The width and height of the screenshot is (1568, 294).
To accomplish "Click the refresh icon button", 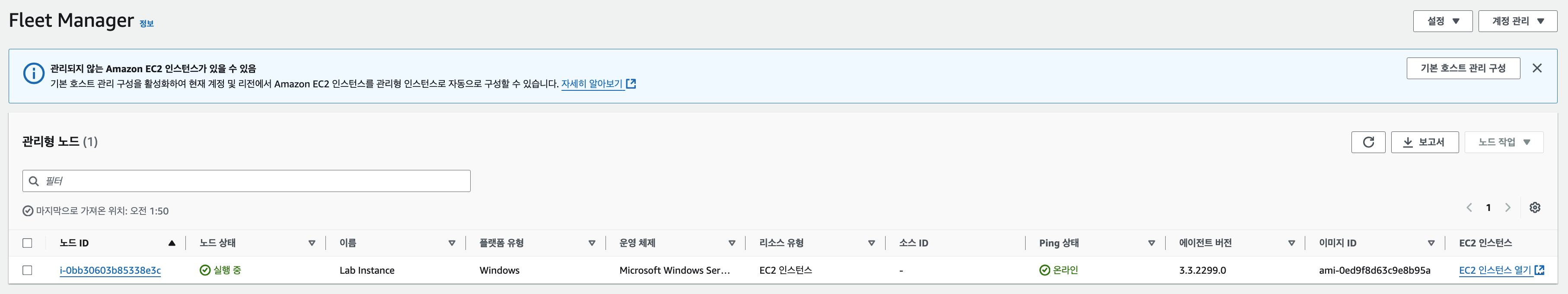I will [x=1368, y=142].
